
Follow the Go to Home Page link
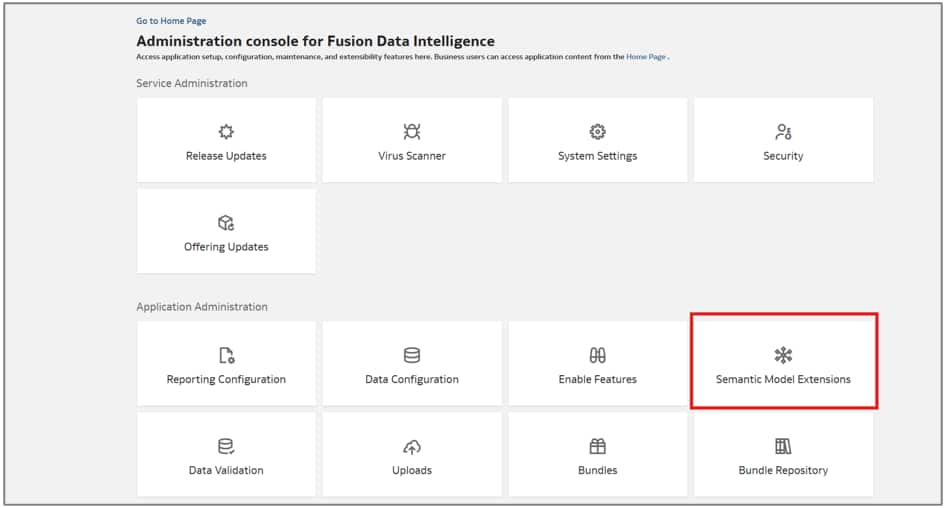click(171, 21)
